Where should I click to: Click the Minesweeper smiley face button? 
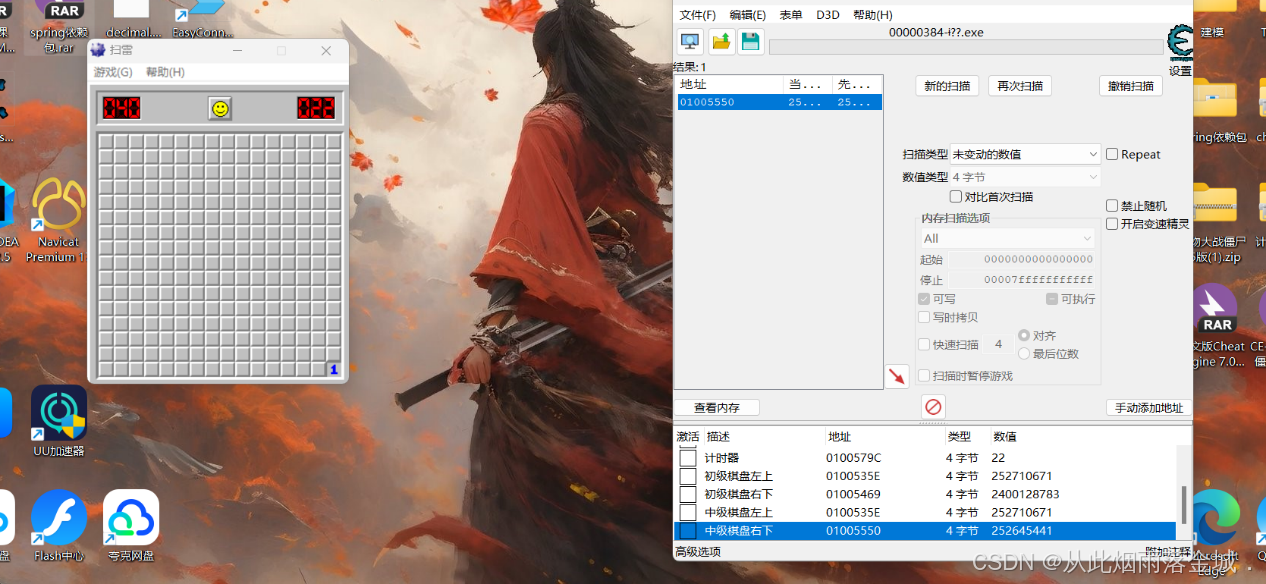point(220,108)
